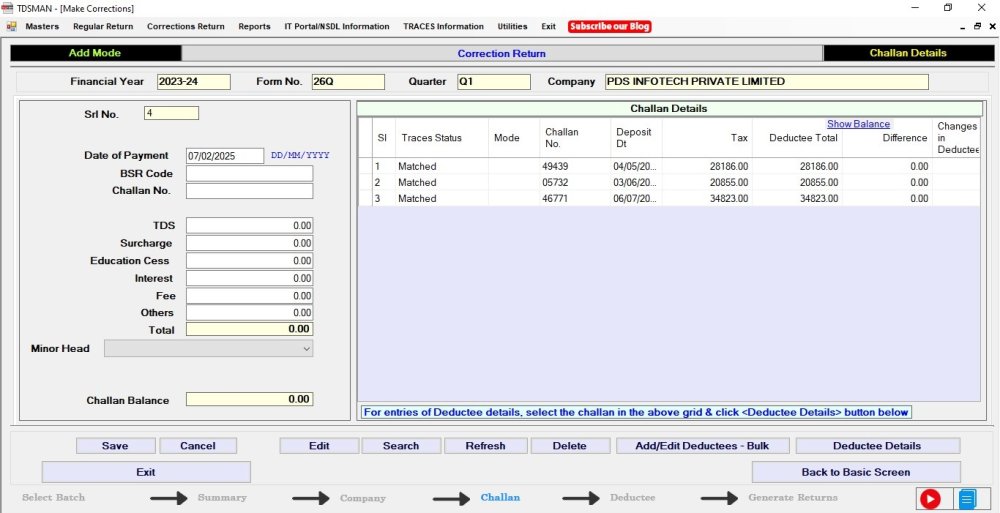Click the TDS amount field
The image size is (1000, 513).
pyautogui.click(x=249, y=225)
